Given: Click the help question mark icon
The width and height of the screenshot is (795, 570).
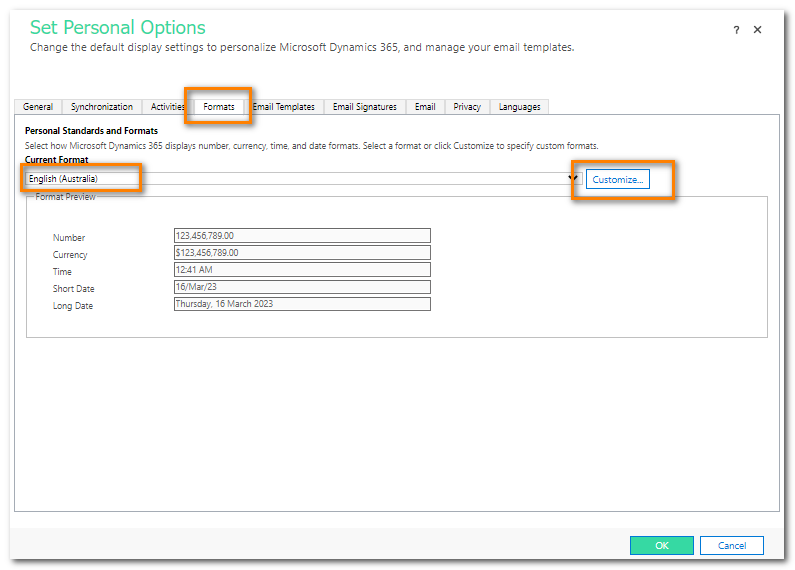Looking at the screenshot, I should point(737,30).
